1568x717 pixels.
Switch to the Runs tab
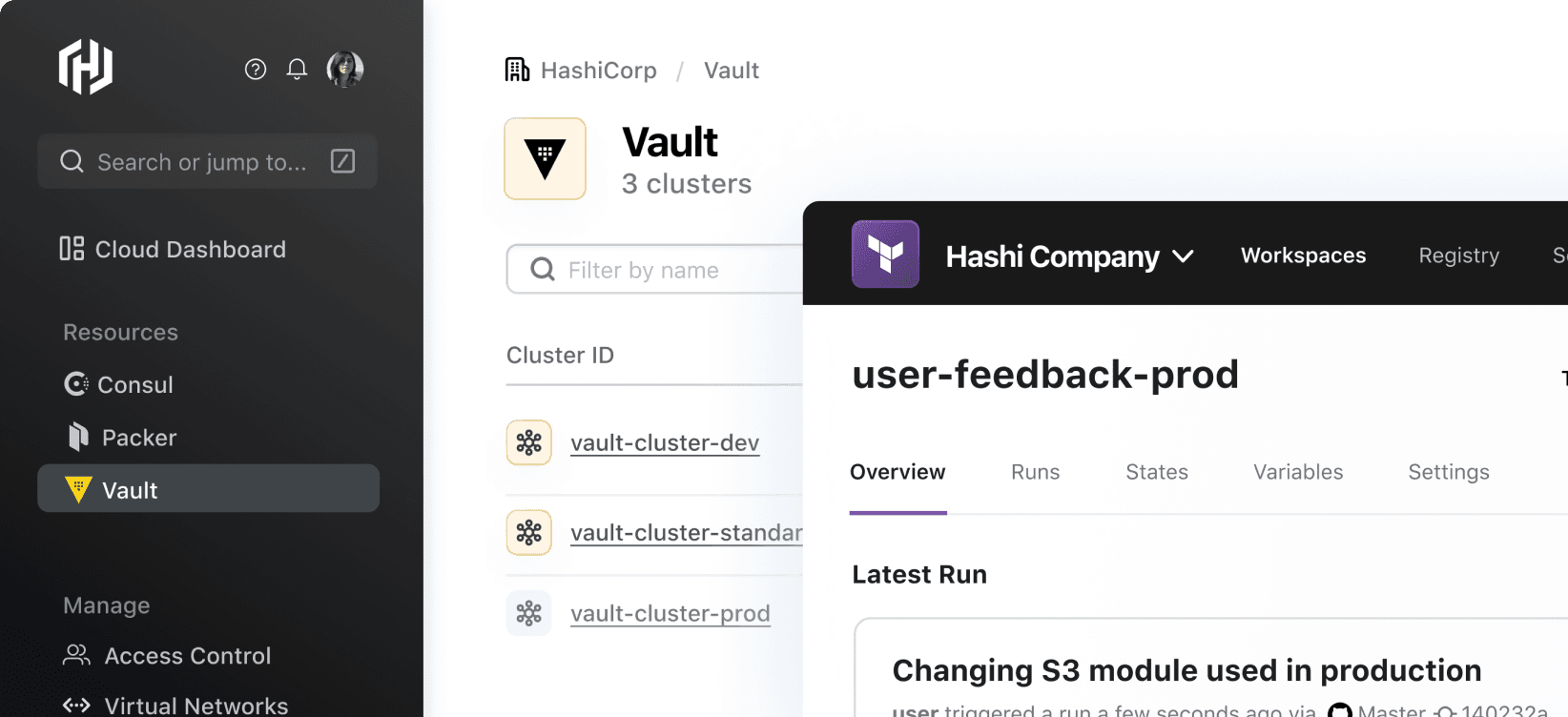coord(1035,472)
